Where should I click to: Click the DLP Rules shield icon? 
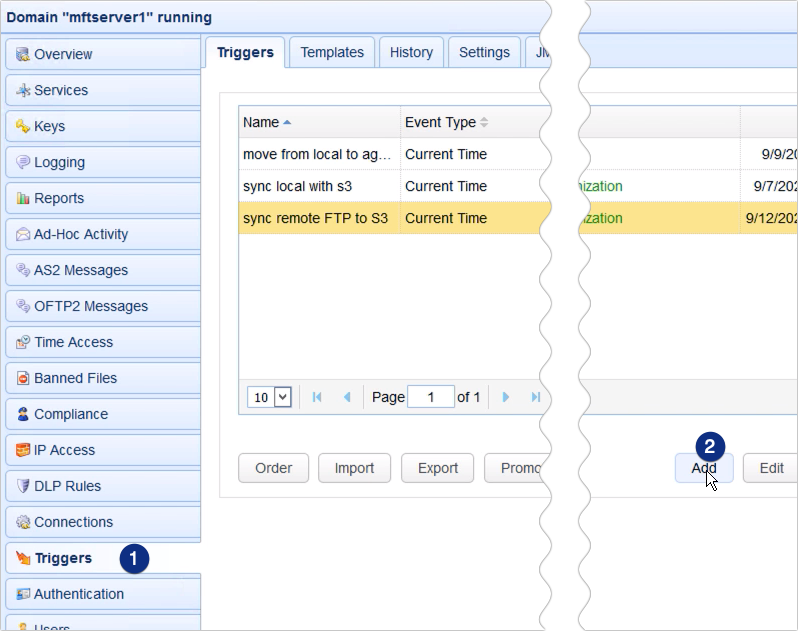[22, 486]
